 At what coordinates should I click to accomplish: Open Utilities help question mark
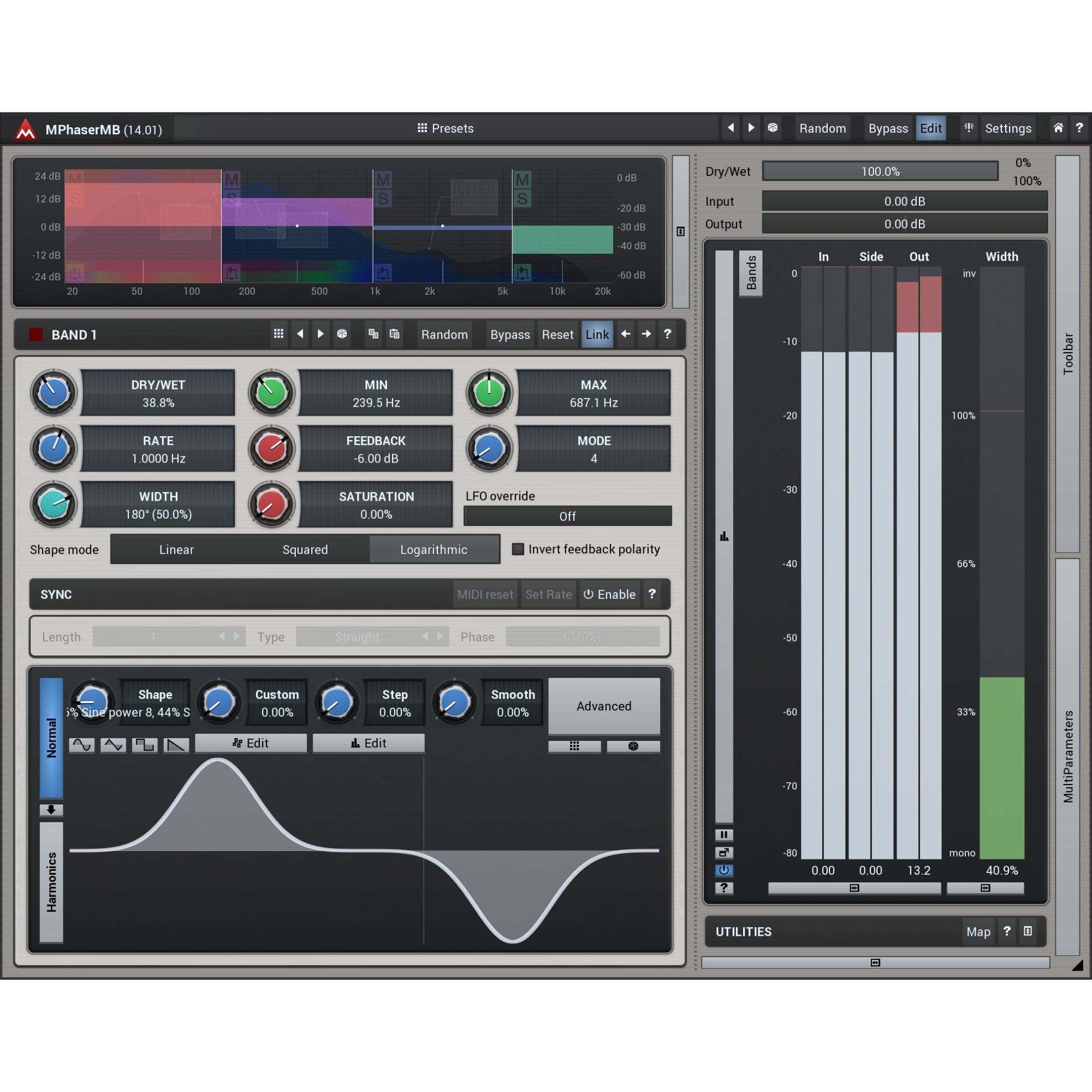tap(1007, 931)
